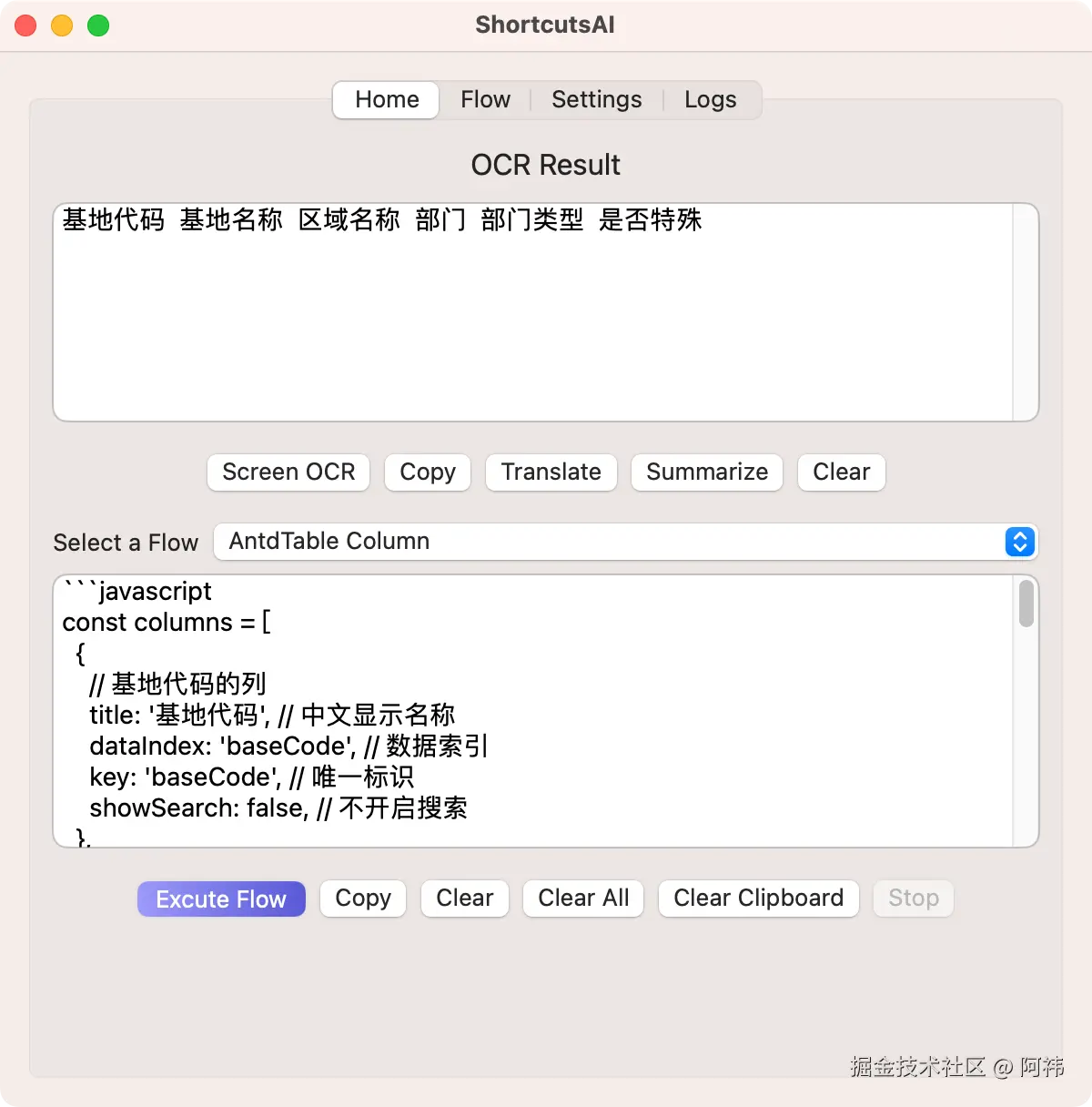The width and height of the screenshot is (1092, 1107).
Task: Click inside the OCR Result text area
Action: click(546, 312)
